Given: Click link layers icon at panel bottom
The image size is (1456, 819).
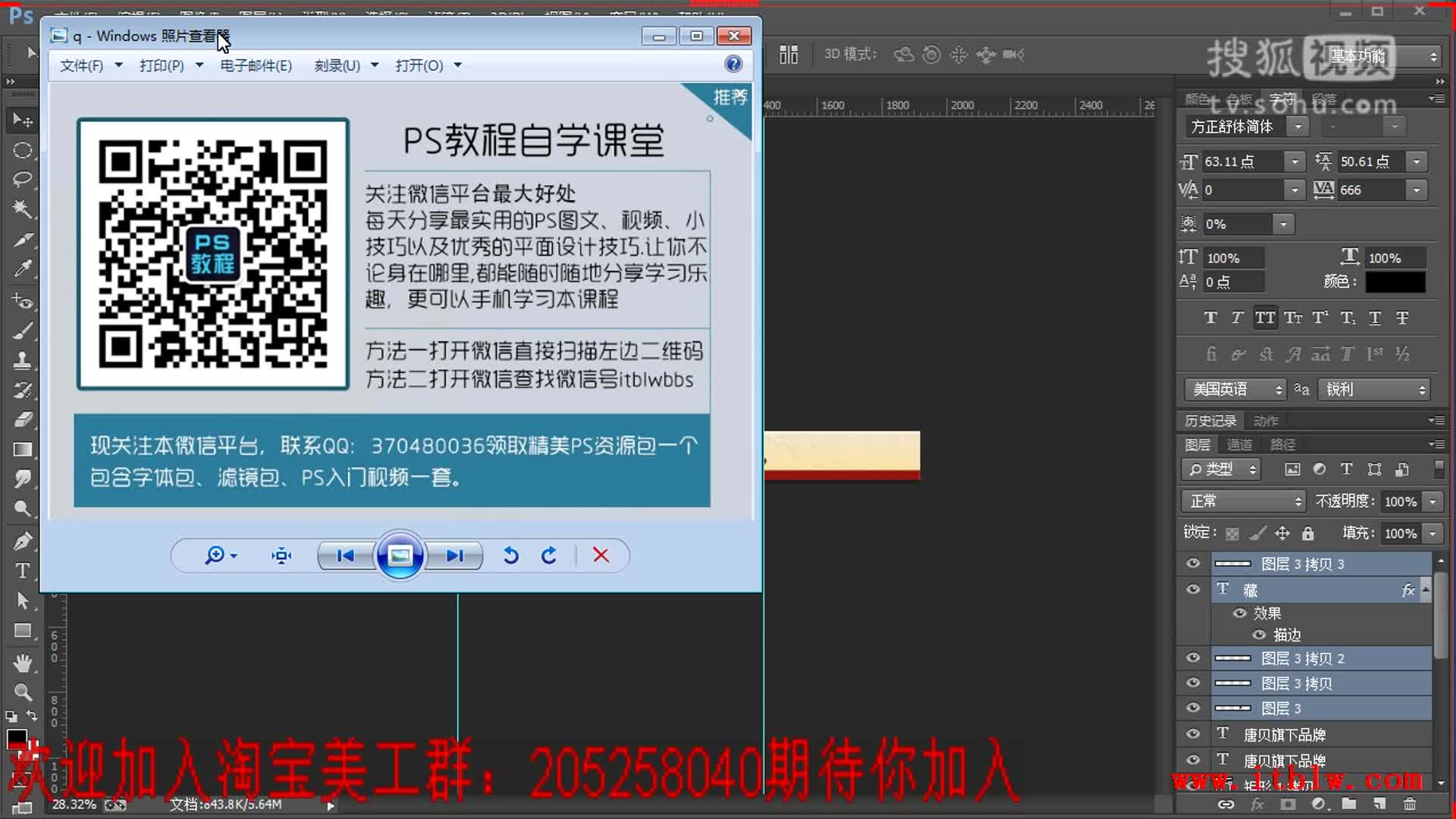Looking at the screenshot, I should click(1225, 804).
